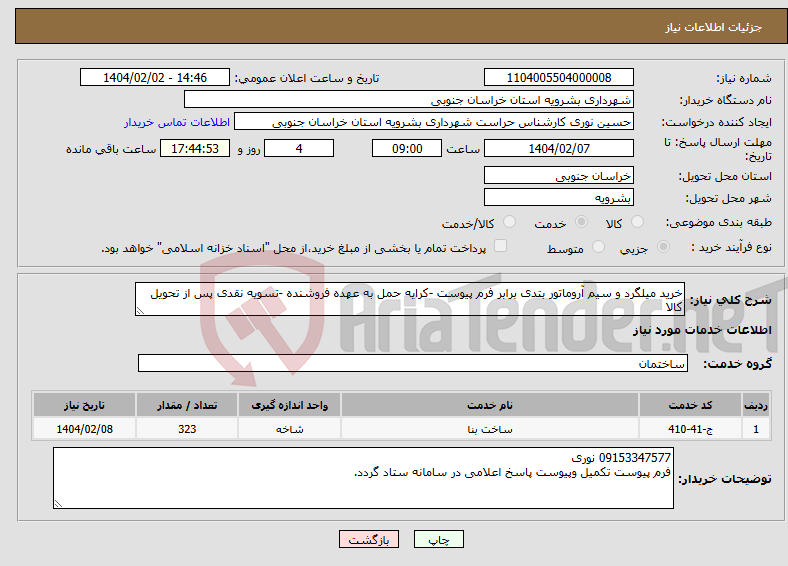
Task: Click the جزئیات اطلاعات نیاز page title
Action: 714,27
